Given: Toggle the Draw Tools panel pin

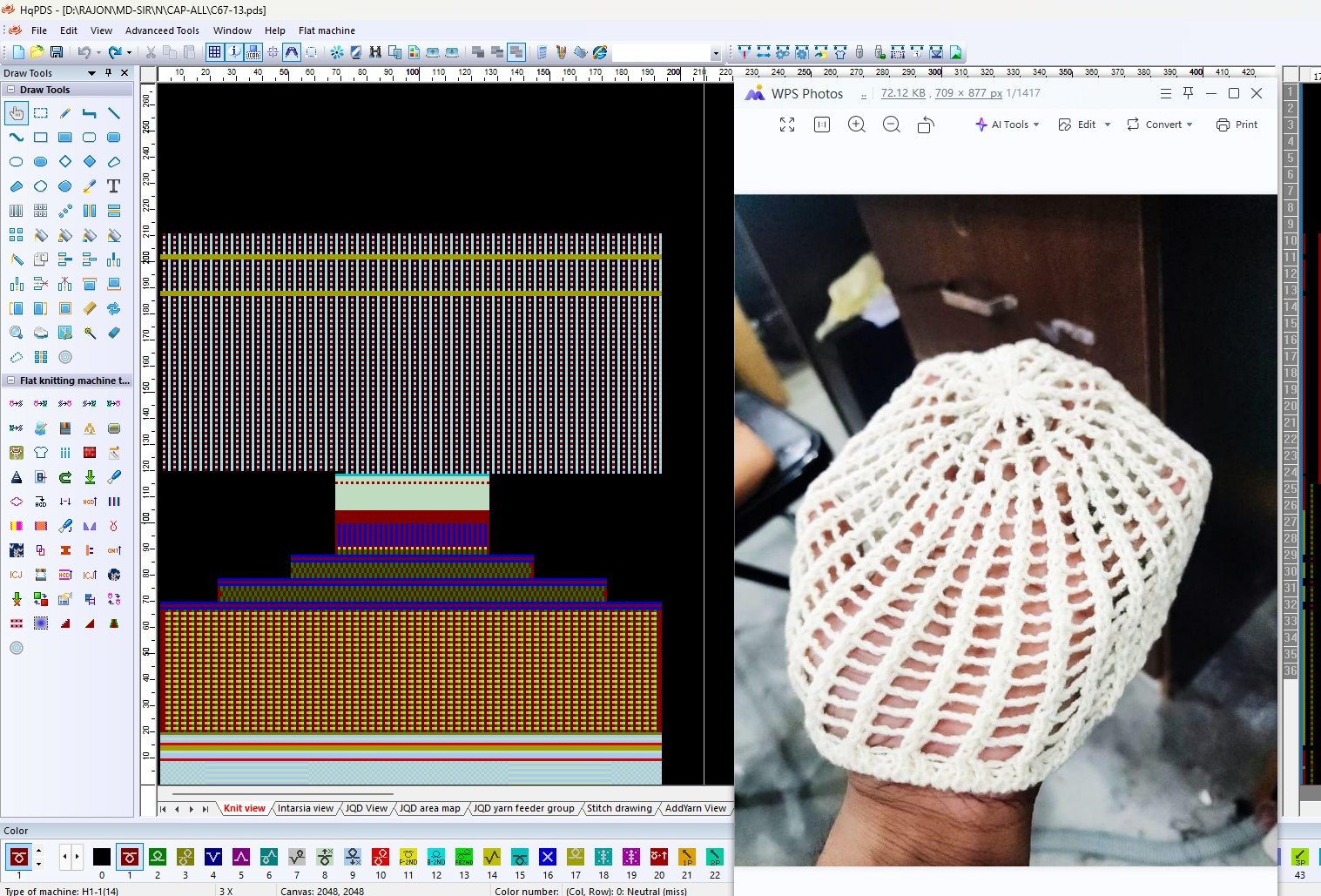Looking at the screenshot, I should tap(108, 73).
